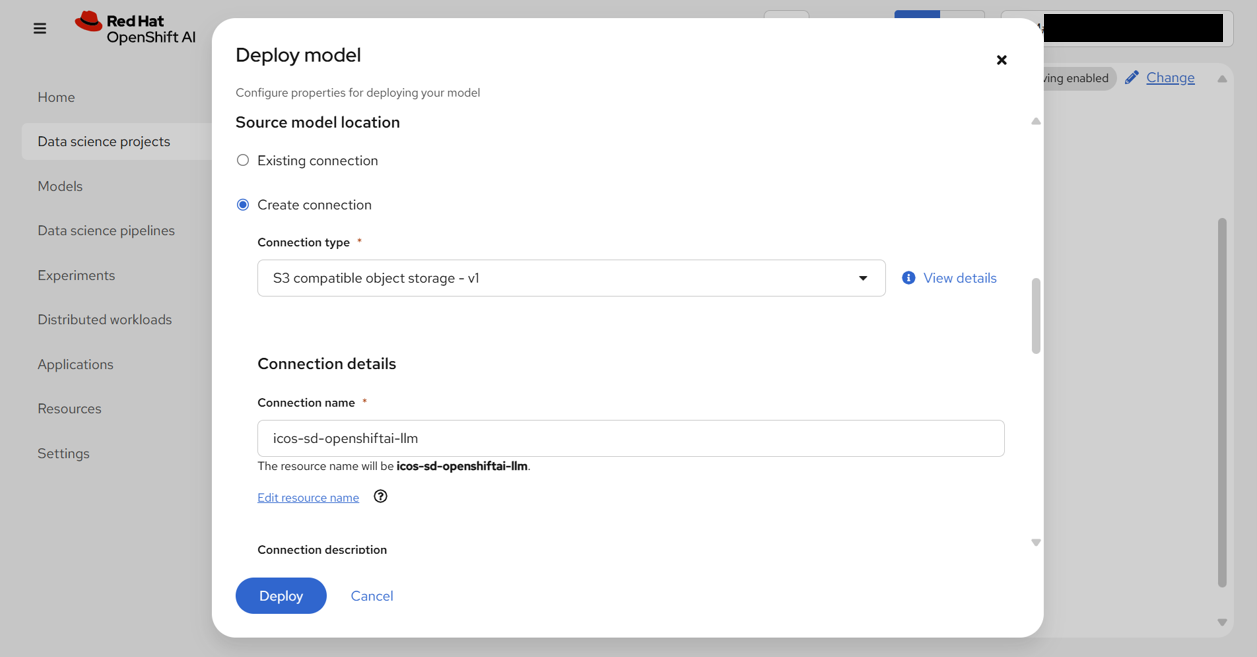Open the Connection type dropdown
This screenshot has width=1257, height=657.
click(x=571, y=278)
